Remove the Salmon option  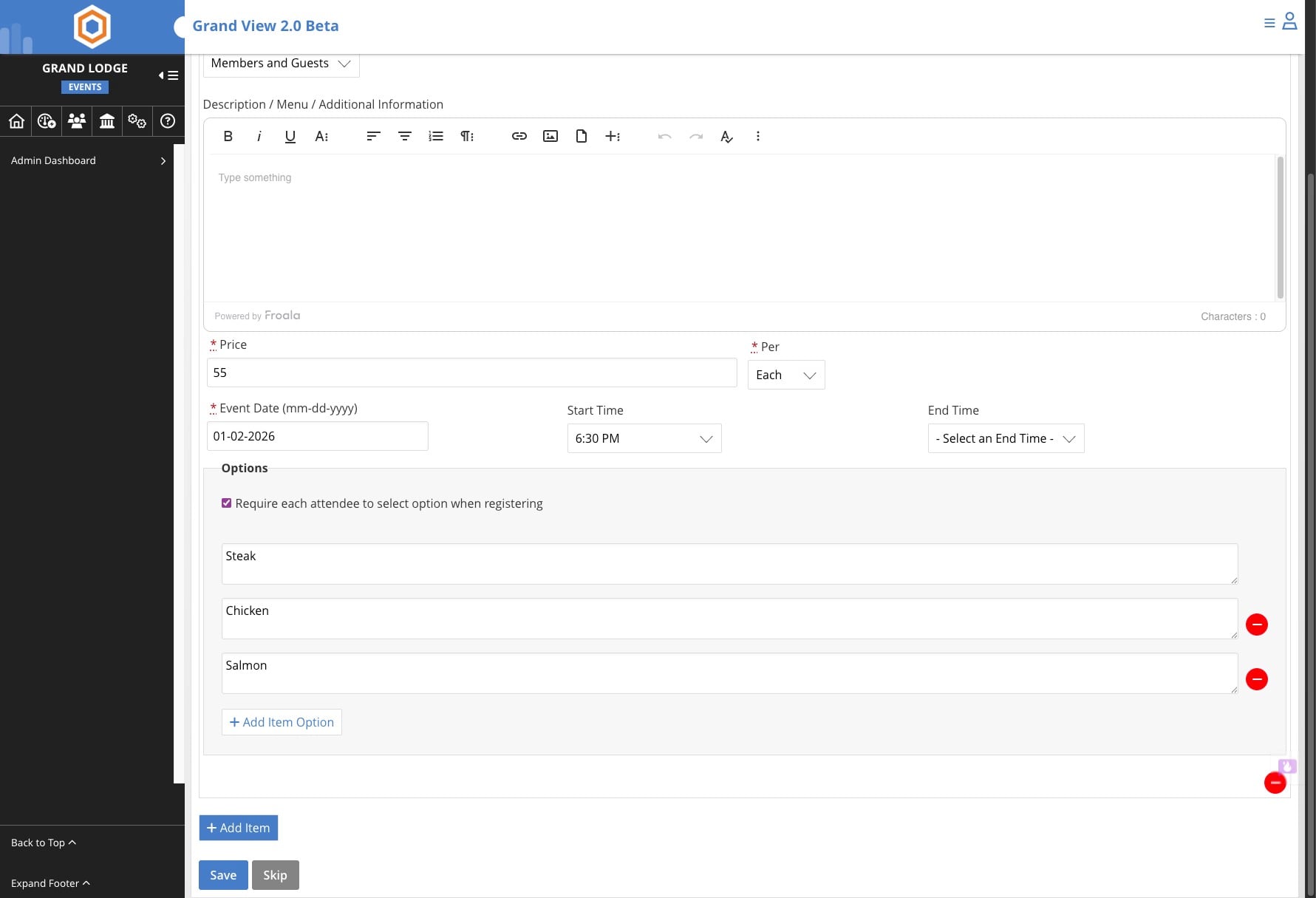(1257, 679)
